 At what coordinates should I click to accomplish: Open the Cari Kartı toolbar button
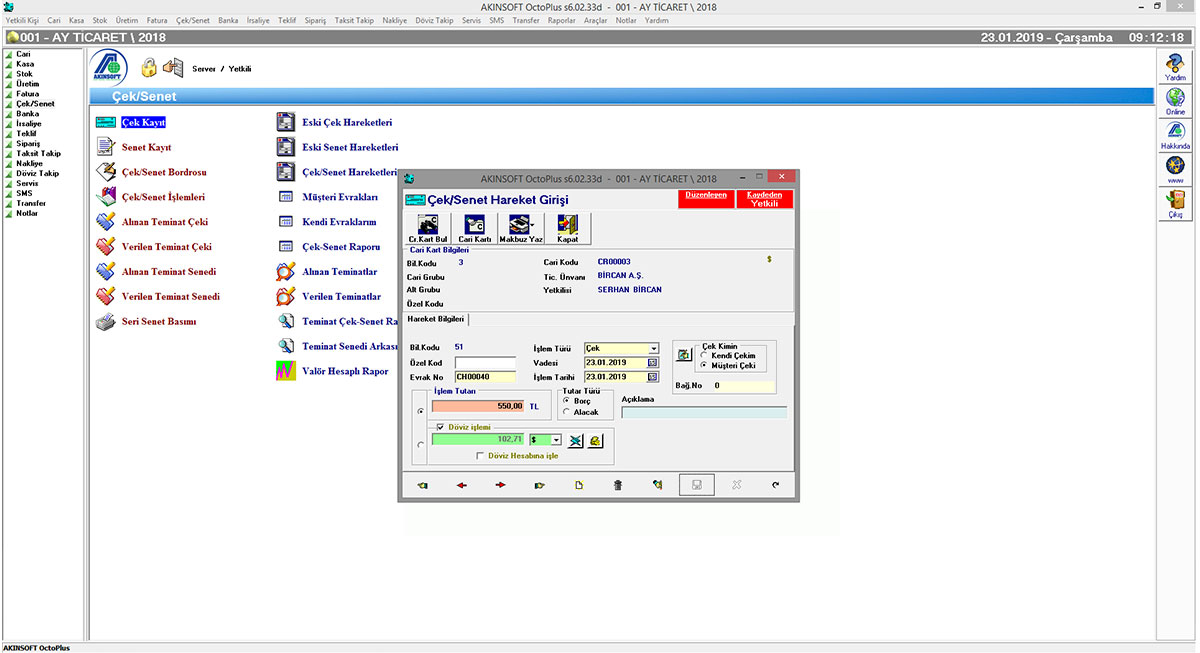(x=474, y=228)
